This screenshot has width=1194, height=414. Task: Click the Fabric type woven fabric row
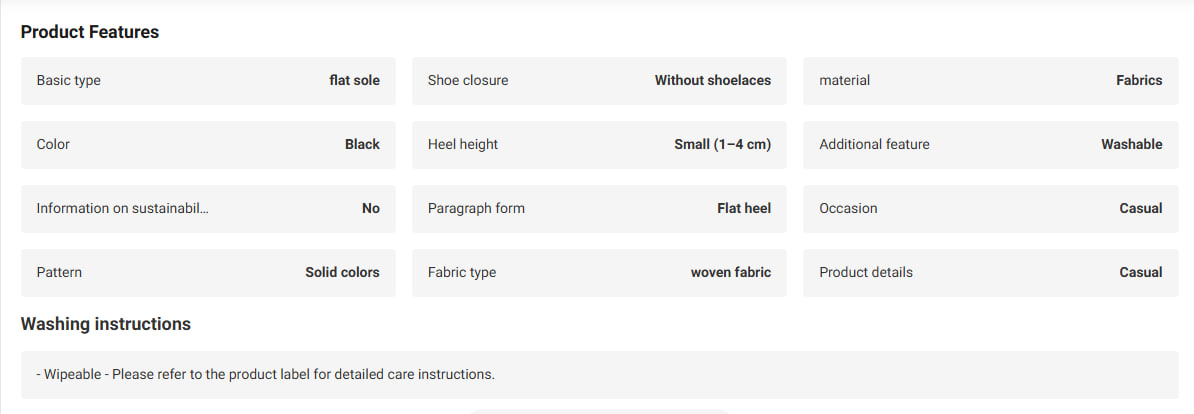tap(599, 272)
